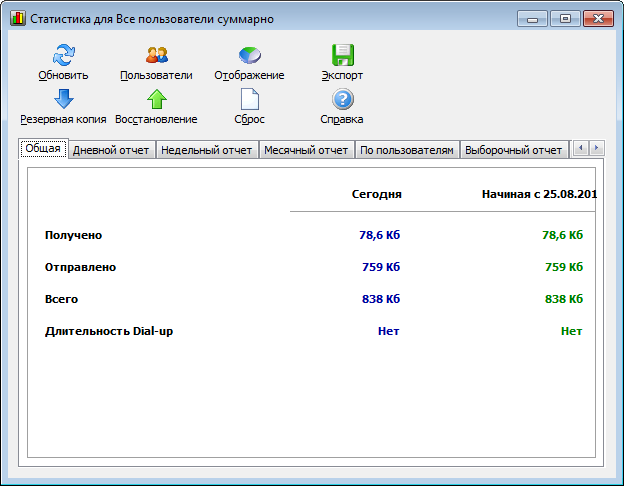Screen dimensions: 624x486
Task: Show the По пользователям tab
Action: point(407,150)
